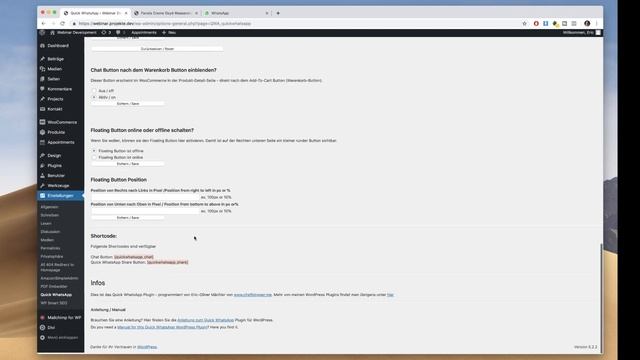Click the Plugins plug icon
The image size is (640, 360).
[42, 165]
